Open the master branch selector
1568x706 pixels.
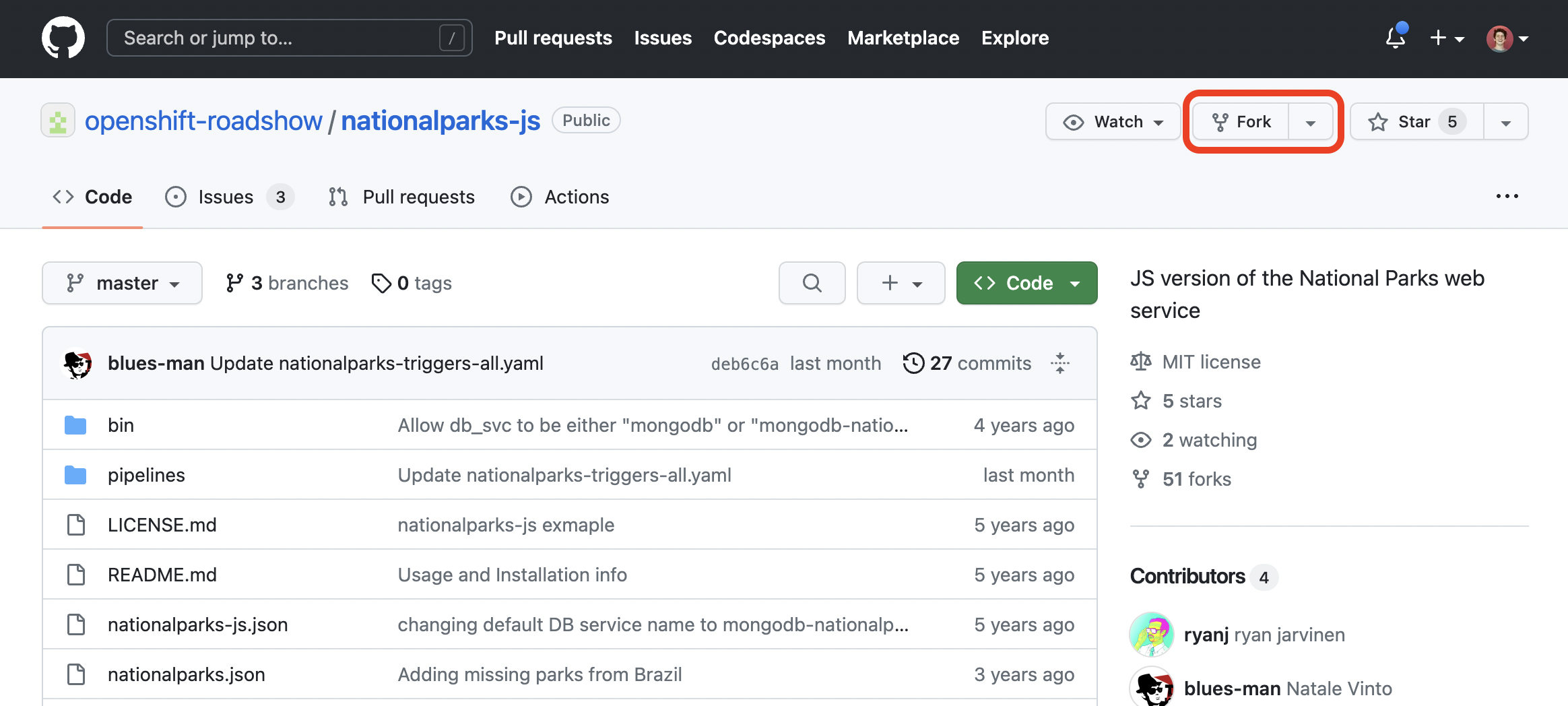coord(122,283)
